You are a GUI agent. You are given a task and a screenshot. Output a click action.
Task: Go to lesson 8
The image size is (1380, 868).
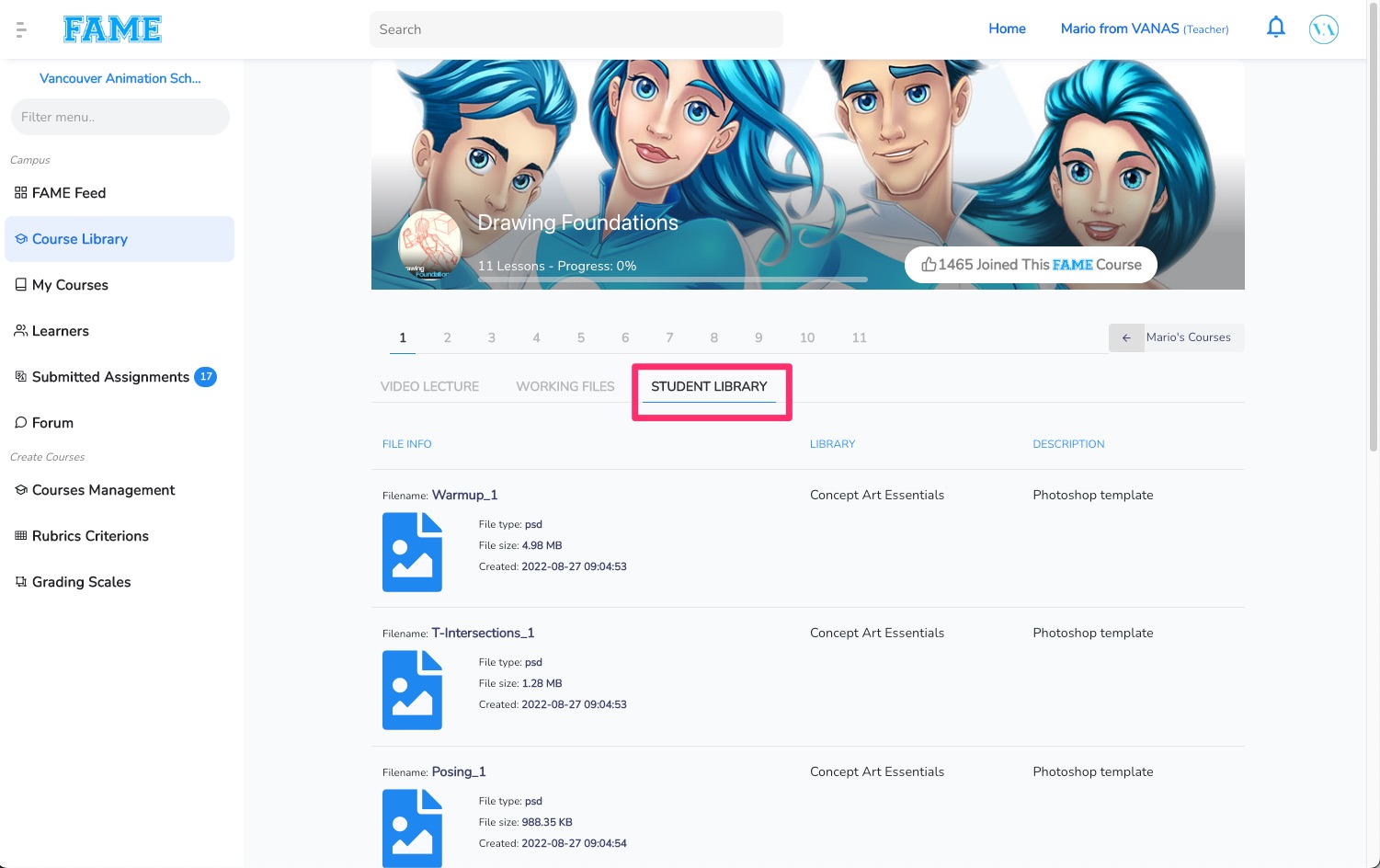[713, 337]
